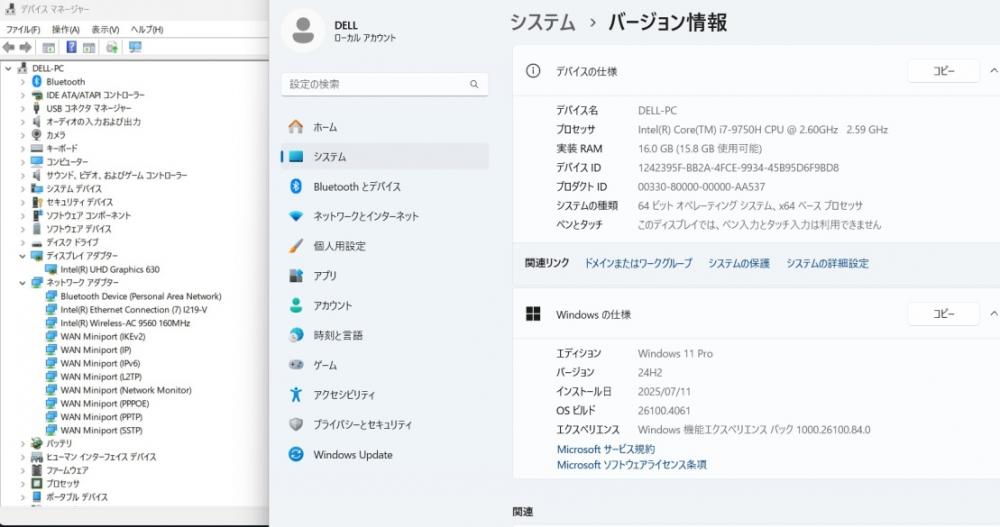The image size is (1000, 527).
Task: Click the scan for hardware changes monitor icon
Action: [x=135, y=47]
